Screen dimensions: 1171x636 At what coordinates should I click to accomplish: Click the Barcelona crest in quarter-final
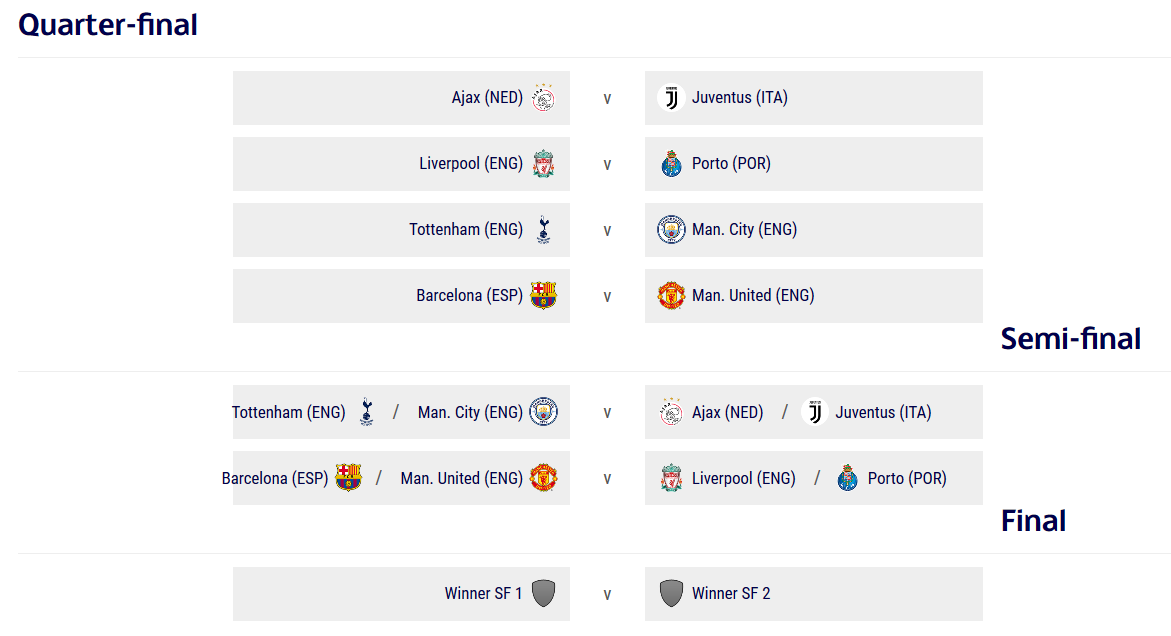click(543, 296)
